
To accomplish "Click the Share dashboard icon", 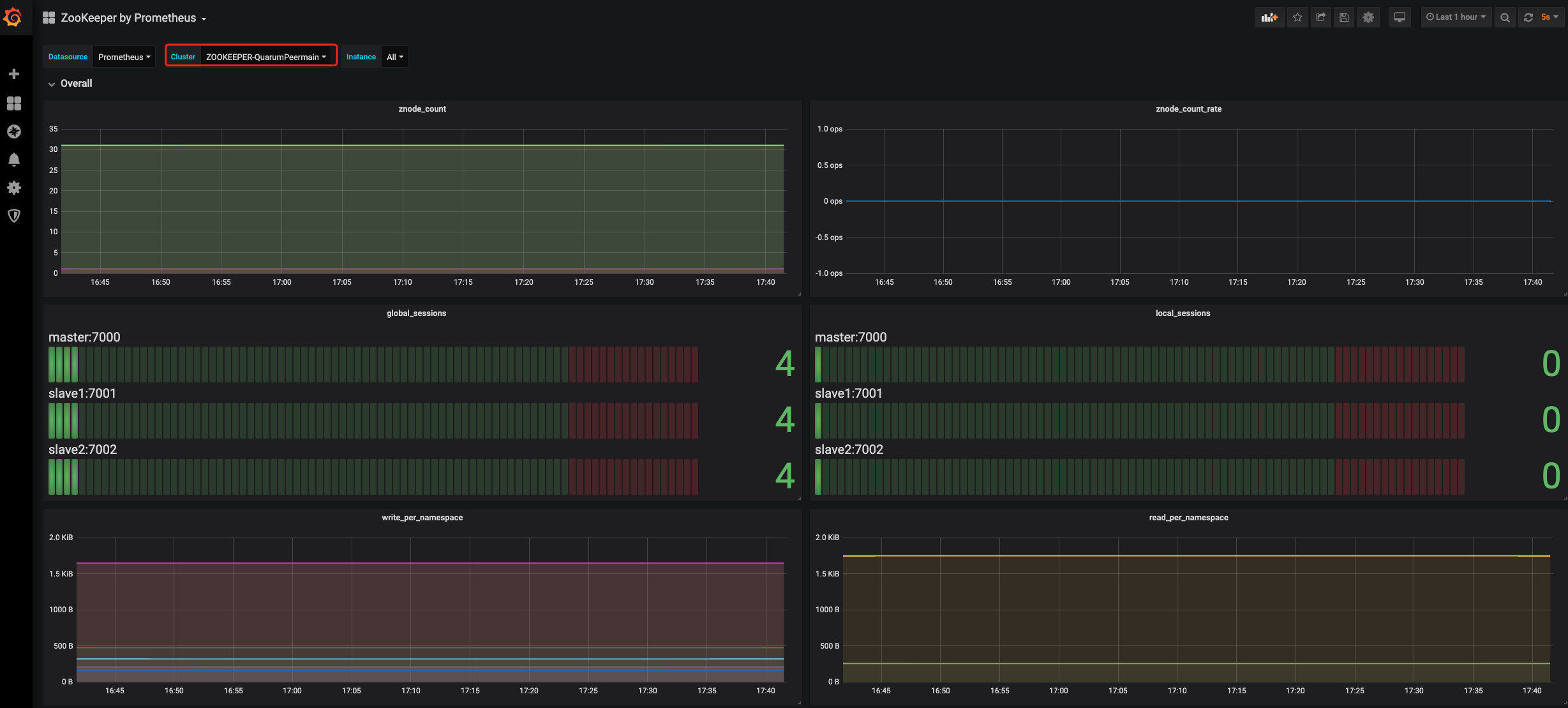I will 1321,17.
